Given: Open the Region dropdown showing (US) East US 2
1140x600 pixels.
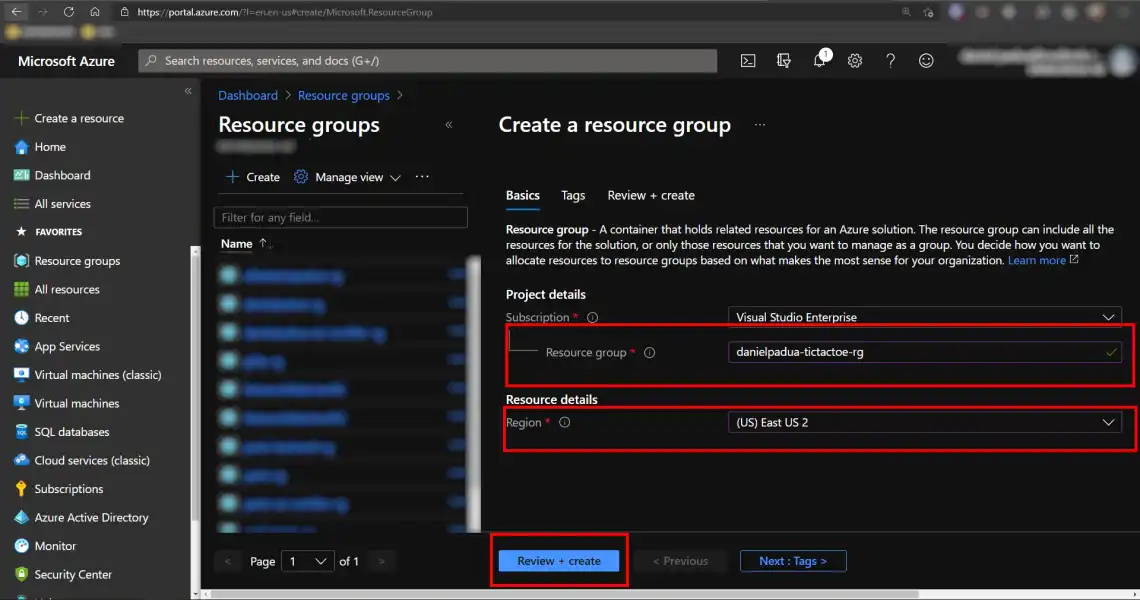Looking at the screenshot, I should point(925,422).
